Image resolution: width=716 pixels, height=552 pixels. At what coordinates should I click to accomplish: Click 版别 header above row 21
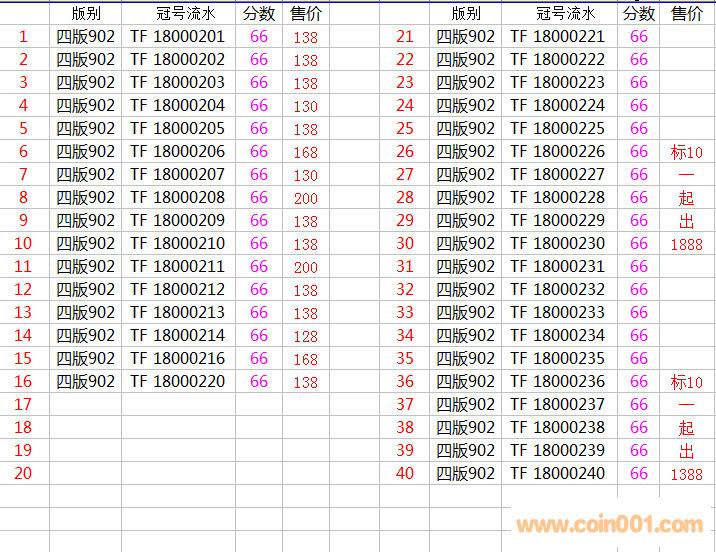[x=466, y=14]
